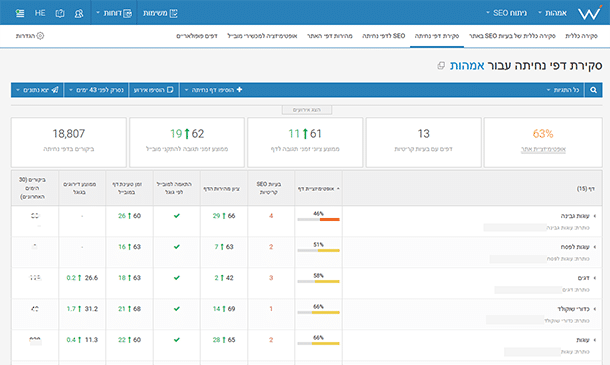The image size is (610, 365).
Task: Open the דוחות reports dropdown
Action: [x=114, y=13]
